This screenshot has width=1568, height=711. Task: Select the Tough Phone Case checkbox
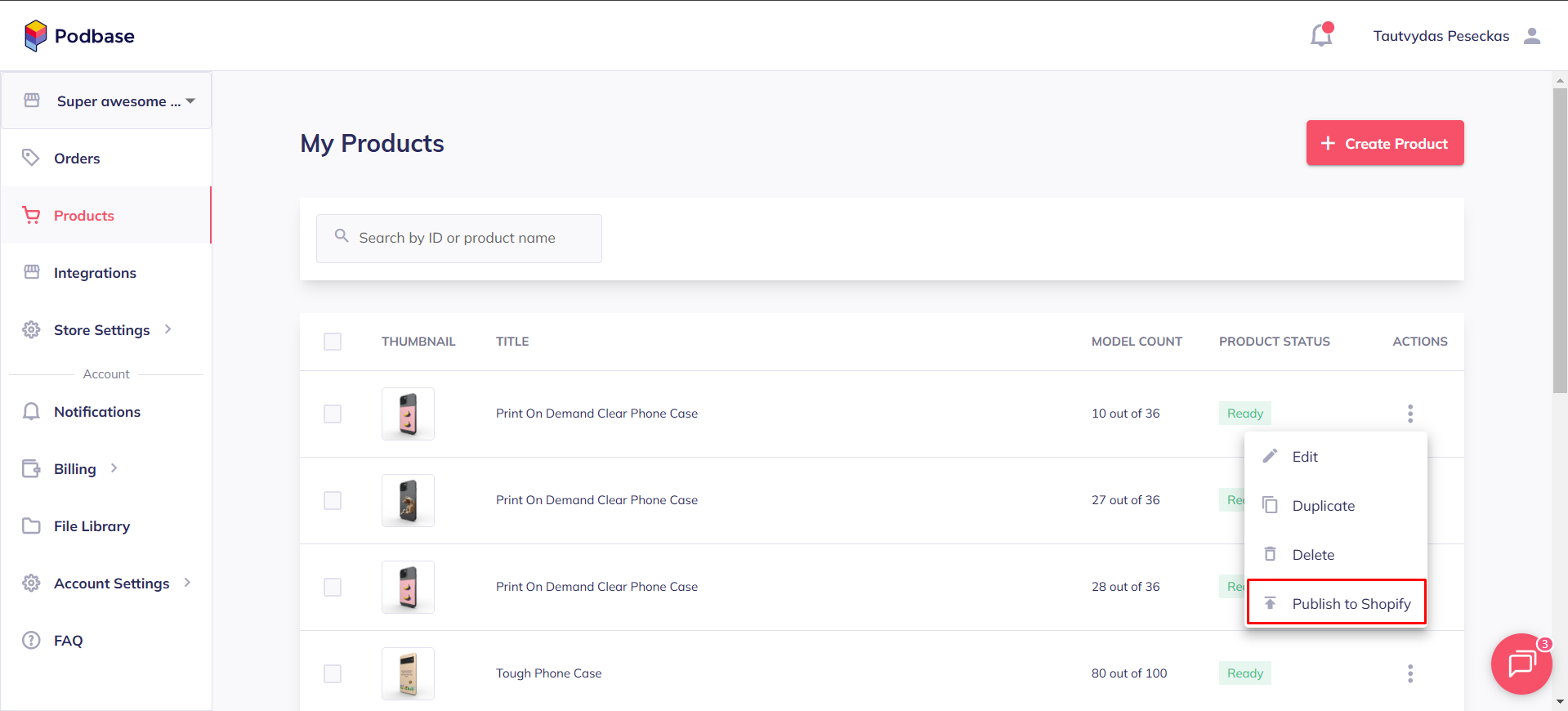point(333,673)
